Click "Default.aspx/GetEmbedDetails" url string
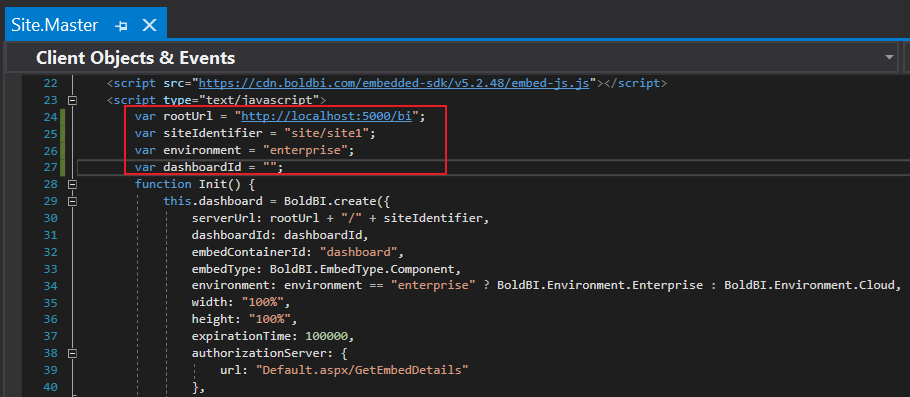910x397 pixels. [362, 370]
